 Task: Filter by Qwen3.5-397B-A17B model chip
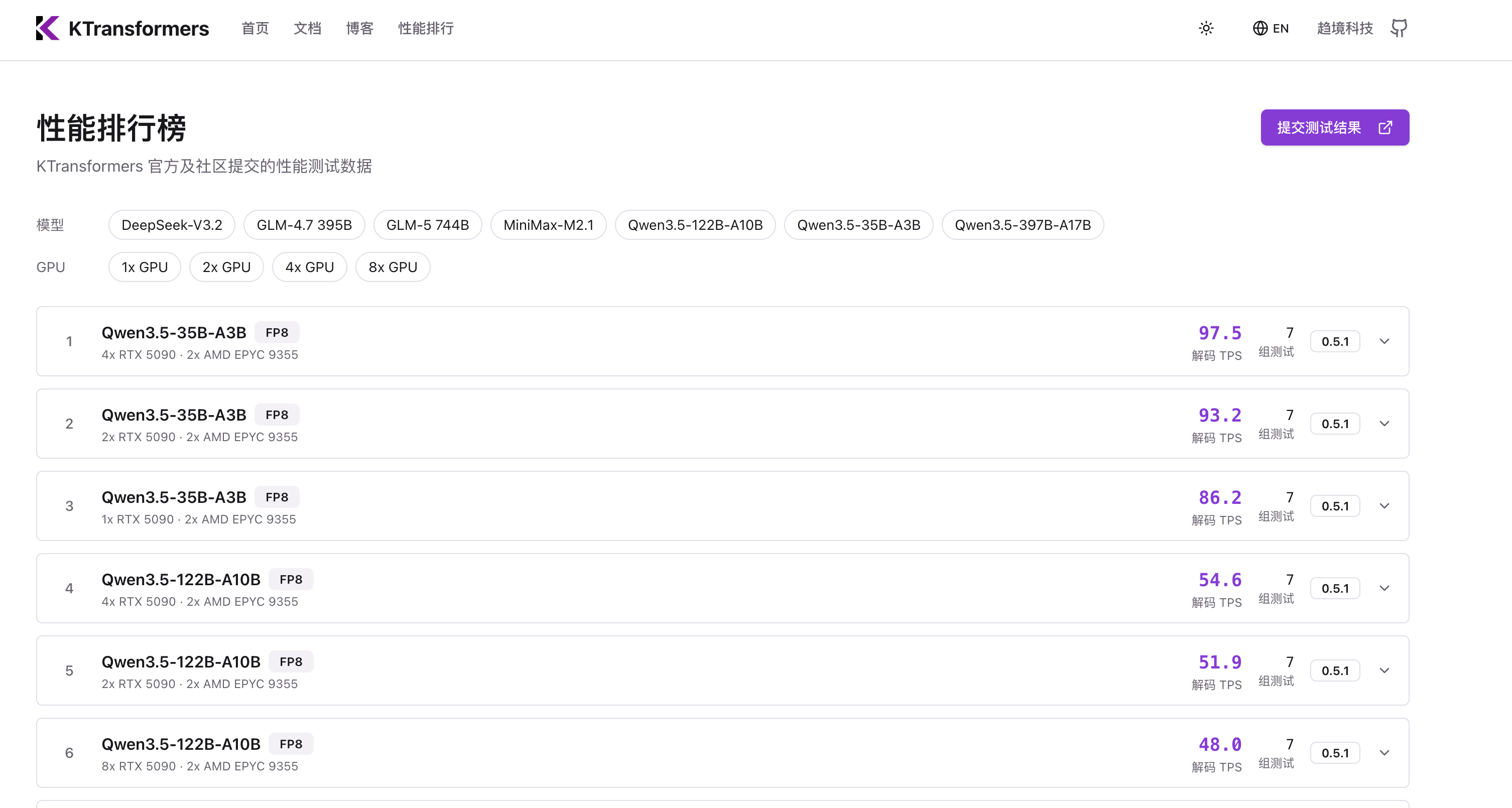coord(1023,225)
